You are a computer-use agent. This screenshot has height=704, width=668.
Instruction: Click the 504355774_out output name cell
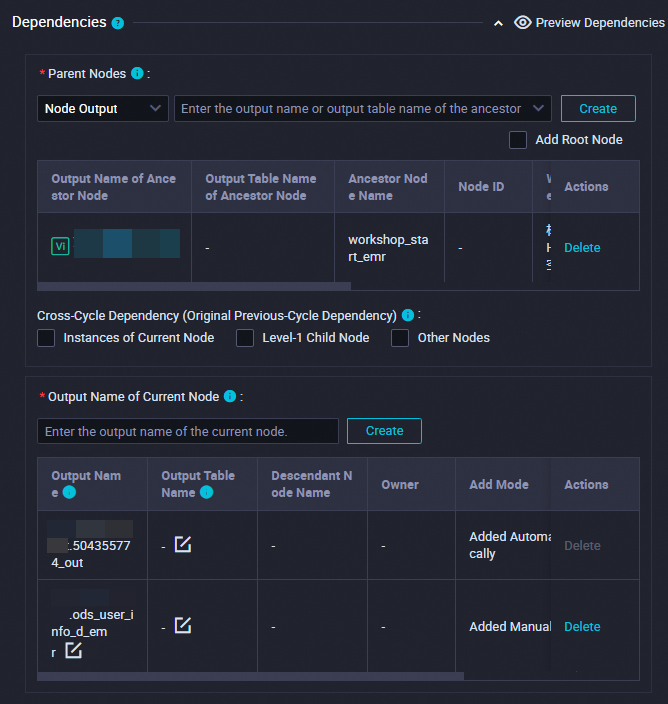(x=92, y=545)
